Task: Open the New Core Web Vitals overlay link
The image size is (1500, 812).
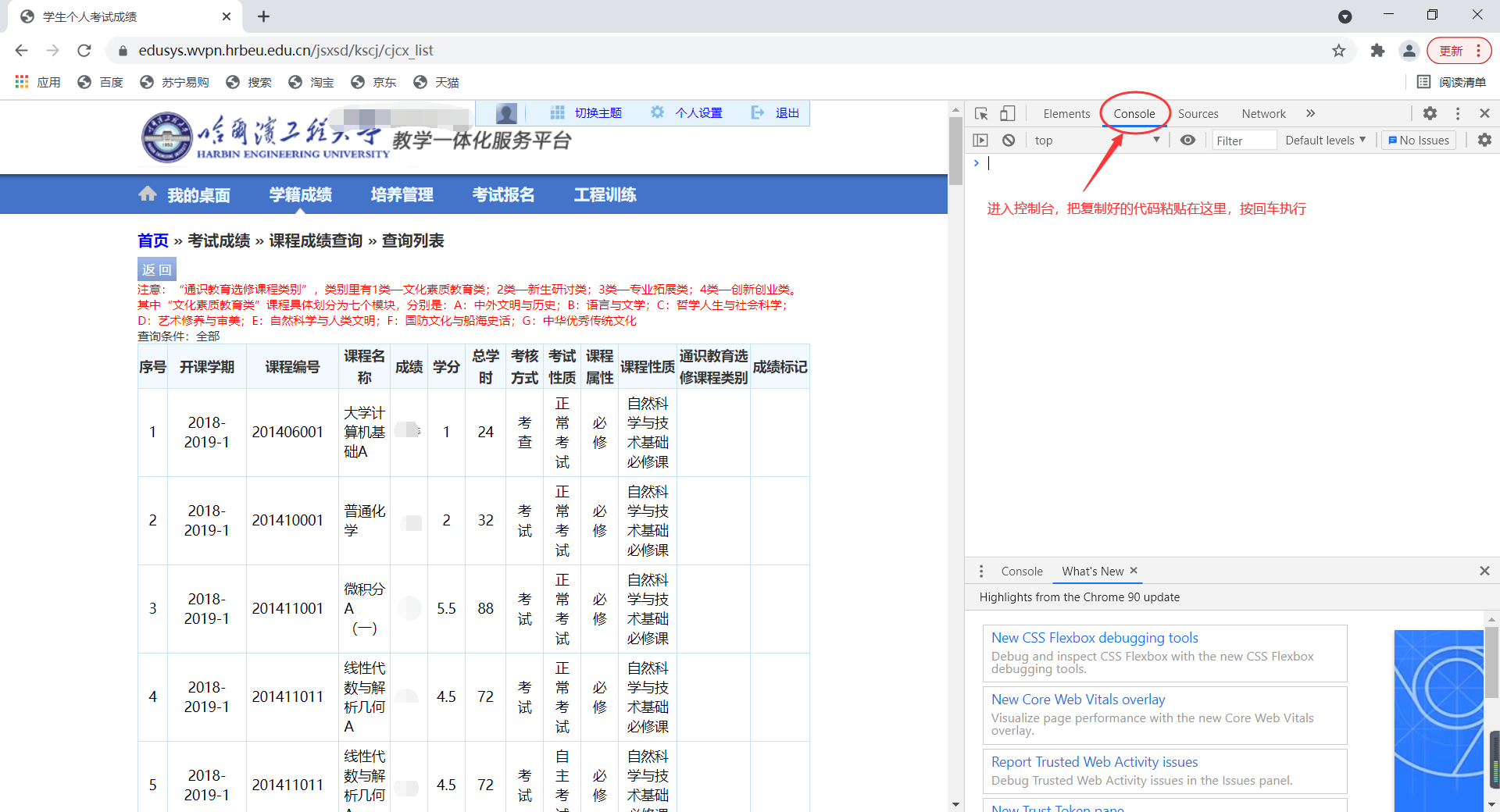Action: [1078, 699]
